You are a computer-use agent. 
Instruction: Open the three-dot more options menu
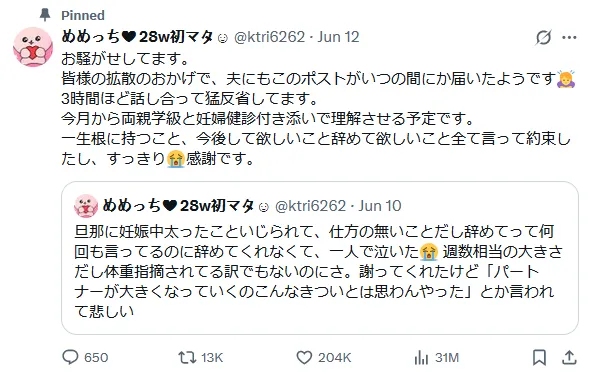click(x=569, y=37)
